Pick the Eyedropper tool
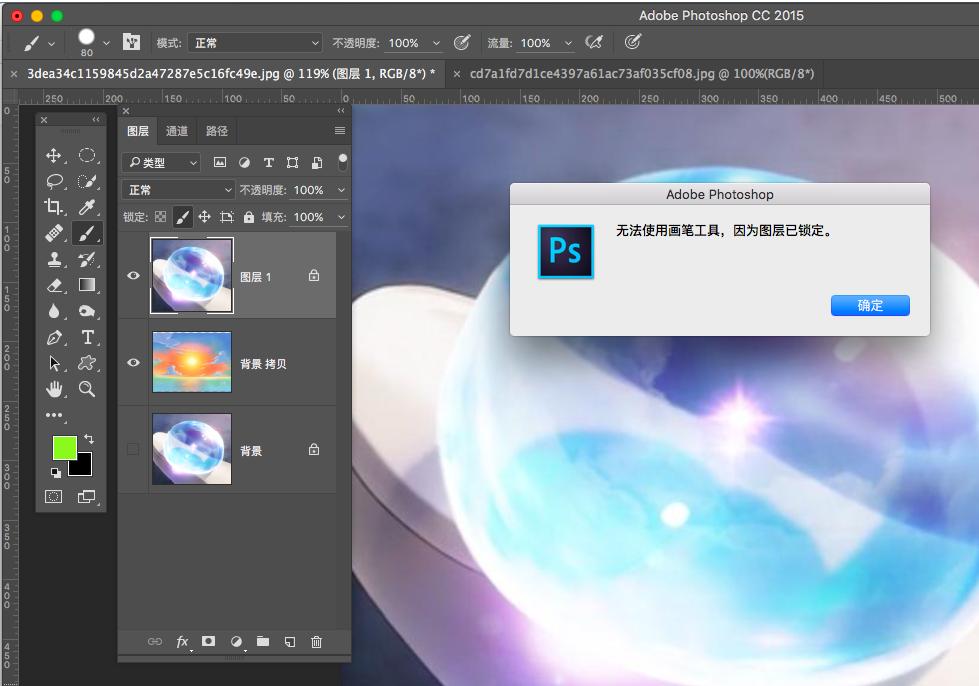The image size is (979, 686). tap(87, 207)
